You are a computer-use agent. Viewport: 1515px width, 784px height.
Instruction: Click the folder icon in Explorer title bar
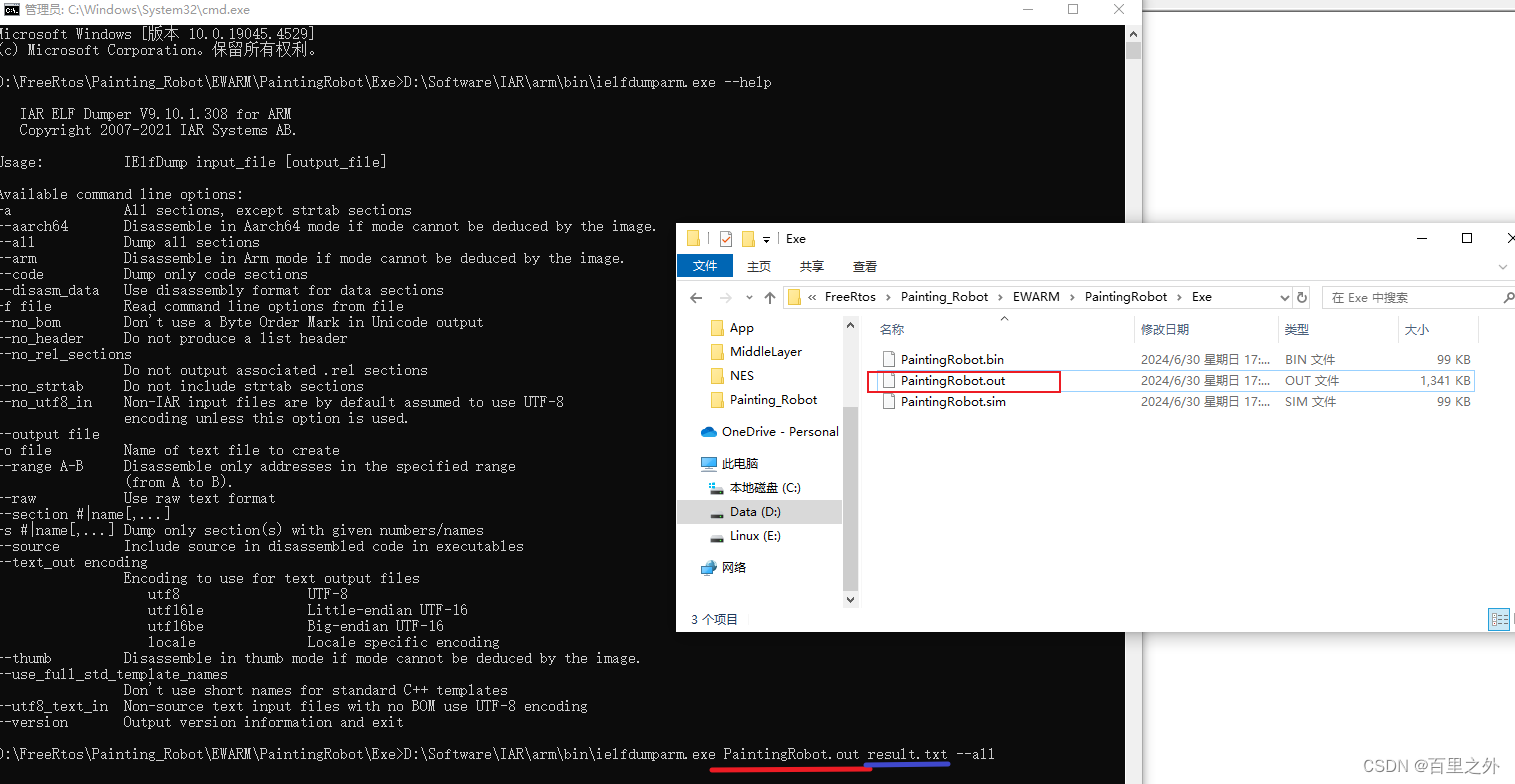[694, 238]
